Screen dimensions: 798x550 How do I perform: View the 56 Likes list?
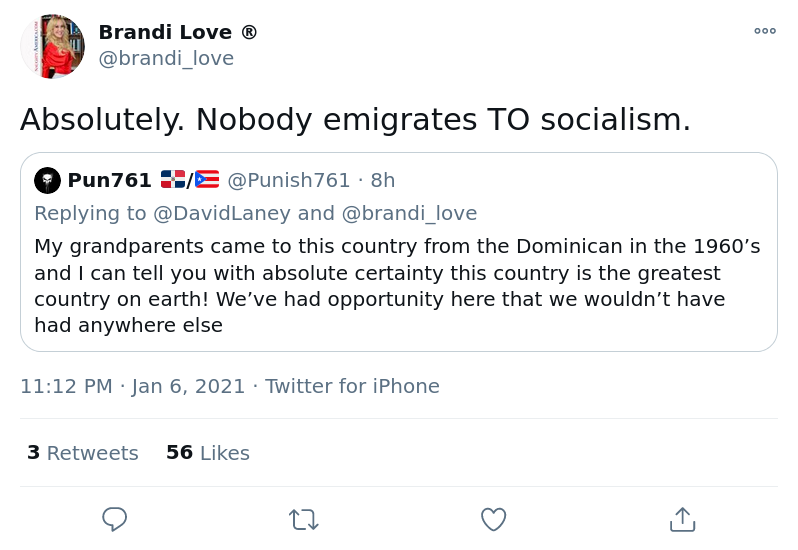click(x=208, y=453)
